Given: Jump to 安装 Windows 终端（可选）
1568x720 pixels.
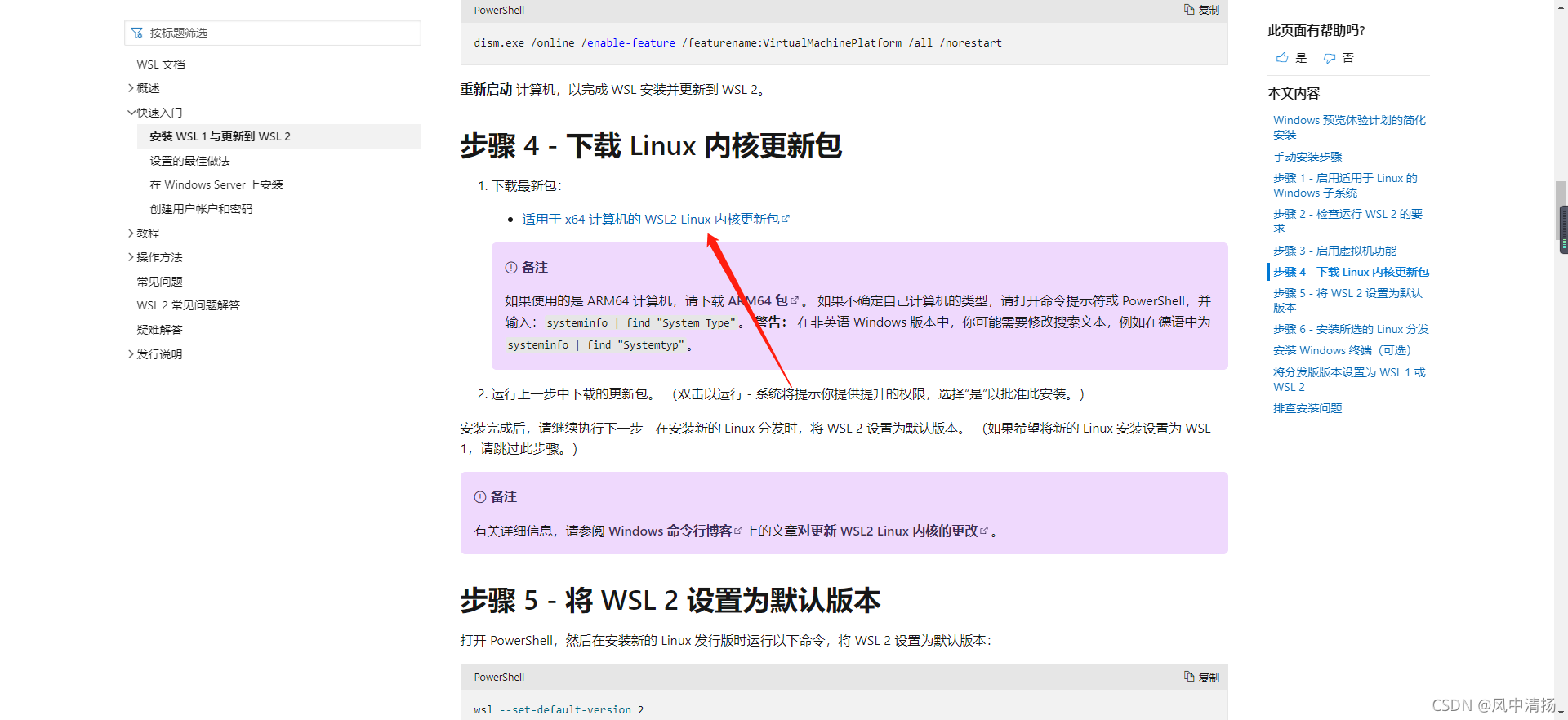Looking at the screenshot, I should (1342, 350).
